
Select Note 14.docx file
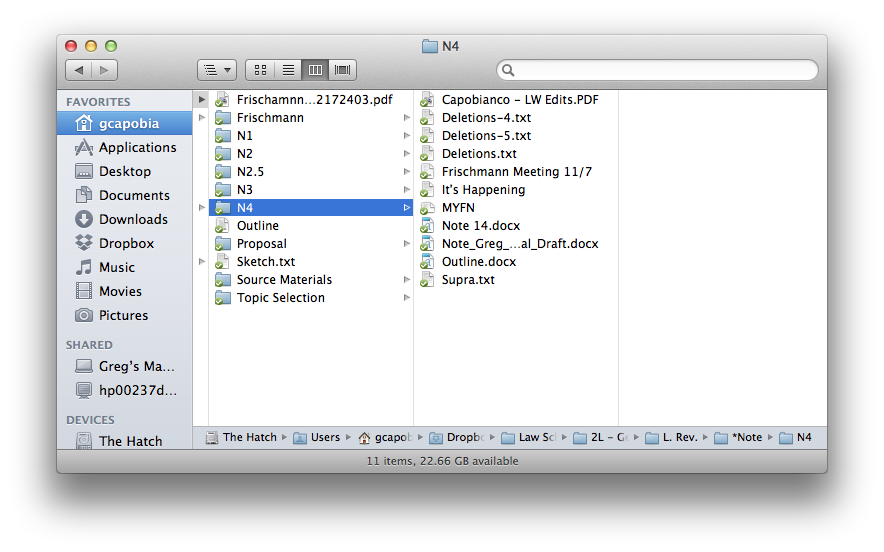coord(516,226)
